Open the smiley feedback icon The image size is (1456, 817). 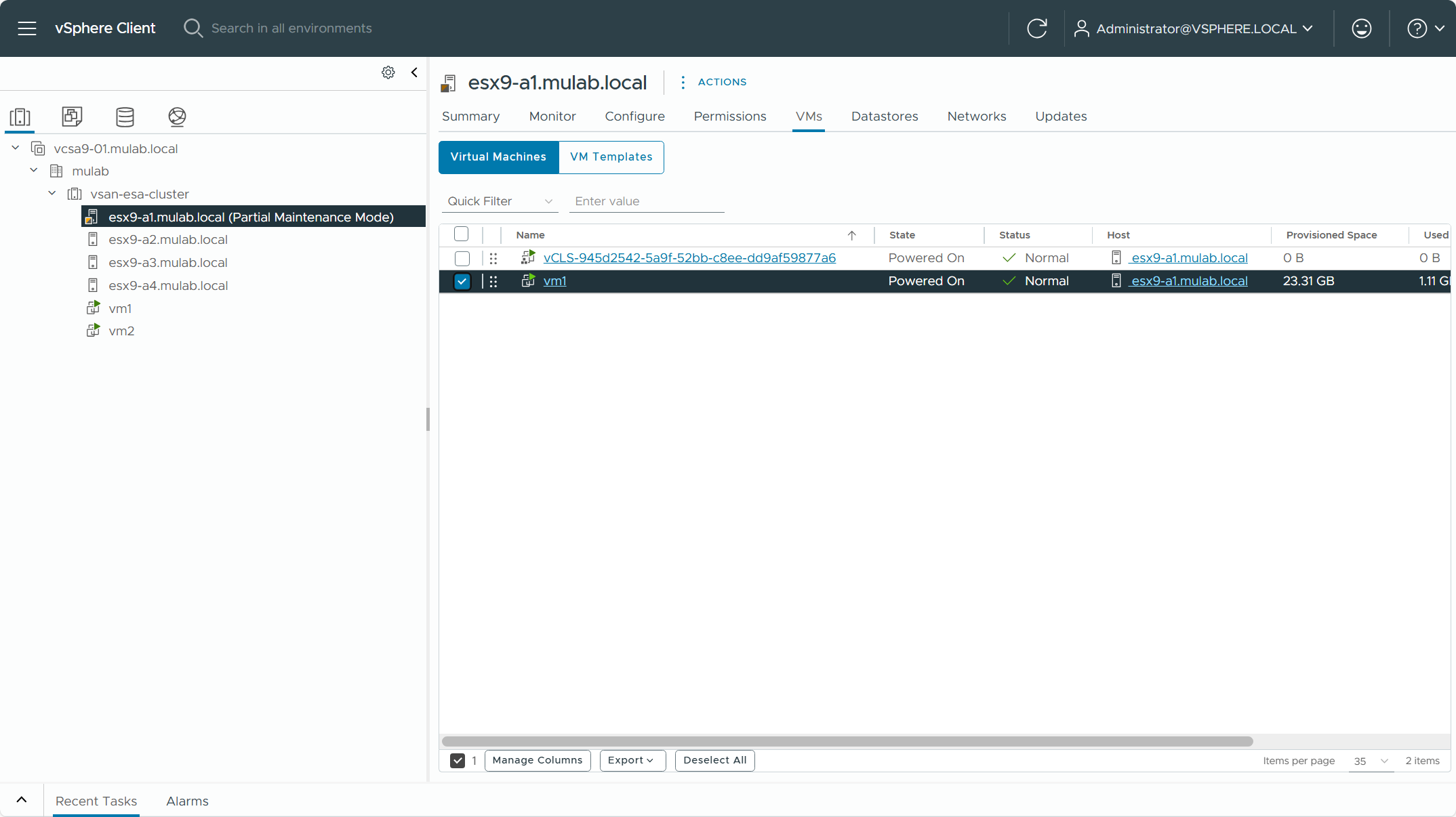tap(1361, 28)
